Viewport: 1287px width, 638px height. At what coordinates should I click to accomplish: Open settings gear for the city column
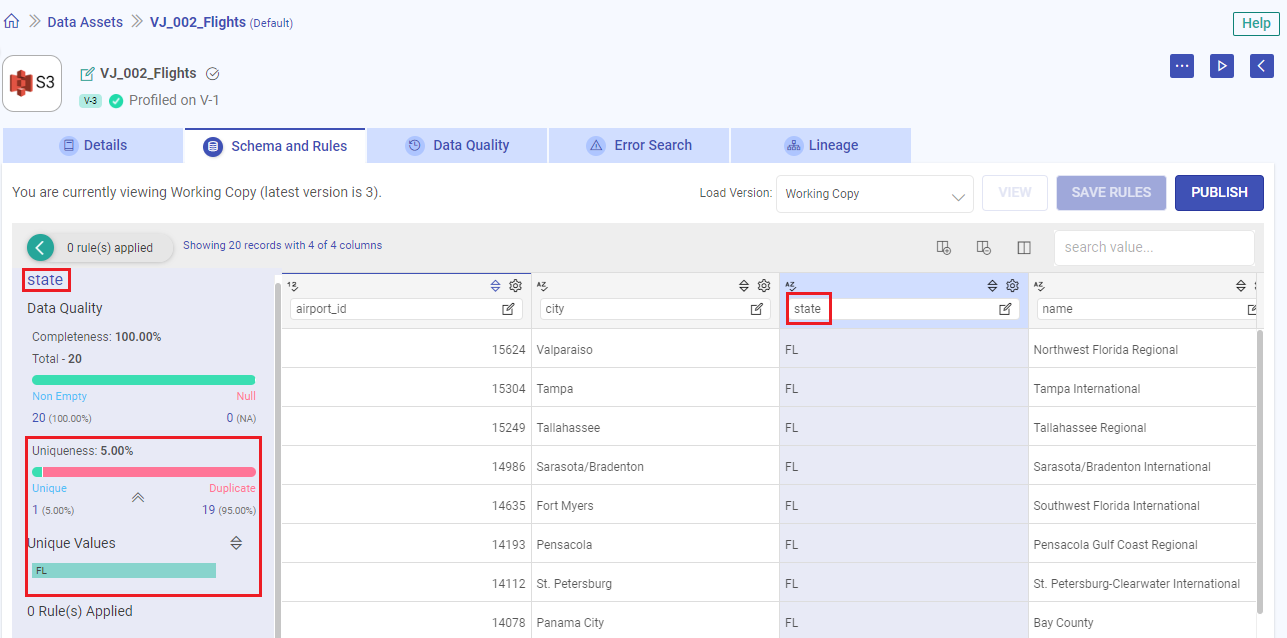pyautogui.click(x=763, y=286)
